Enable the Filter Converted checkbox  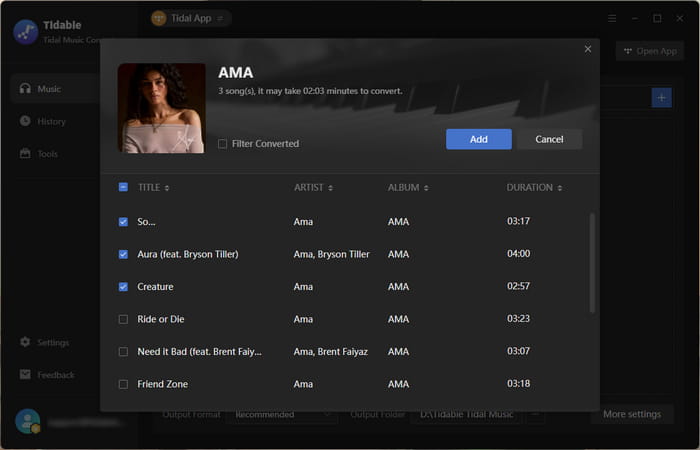222,144
